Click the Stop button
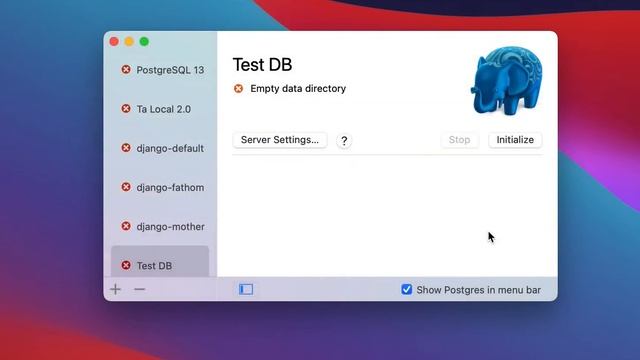Screen dimensions: 640x360 click(460, 140)
